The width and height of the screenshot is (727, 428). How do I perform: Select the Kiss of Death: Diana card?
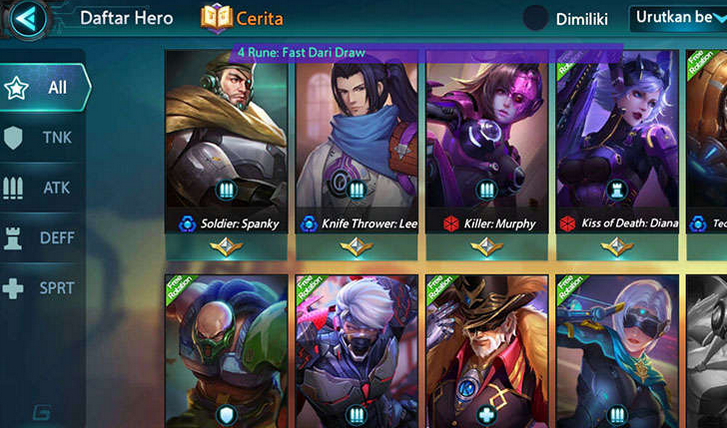[618, 154]
